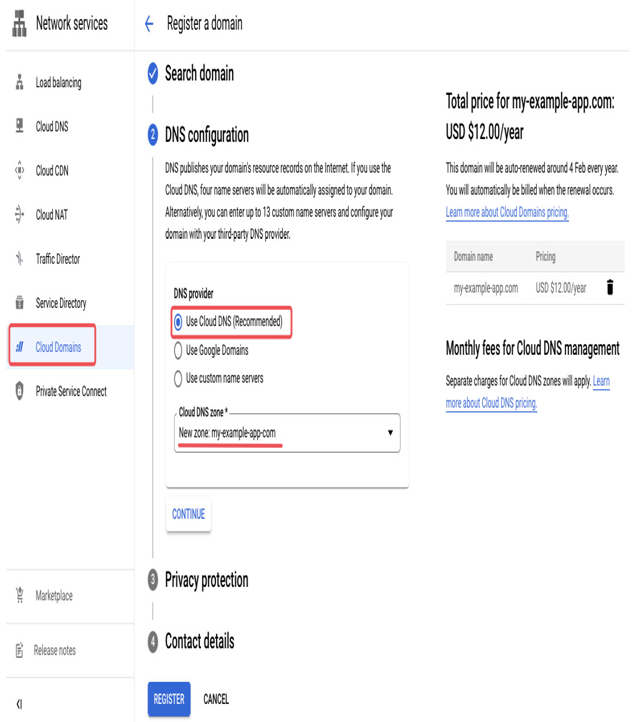Click the CONTINUE button
This screenshot has width=635, height=722.
pos(188,514)
